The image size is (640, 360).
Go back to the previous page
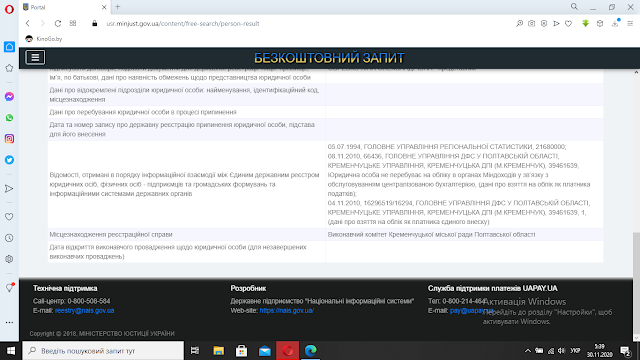coord(28,23)
